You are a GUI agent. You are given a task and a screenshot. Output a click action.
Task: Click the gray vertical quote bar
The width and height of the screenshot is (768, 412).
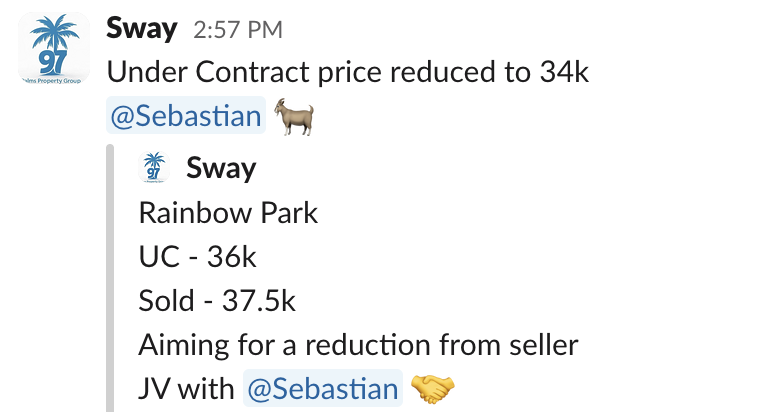[x=110, y=278]
